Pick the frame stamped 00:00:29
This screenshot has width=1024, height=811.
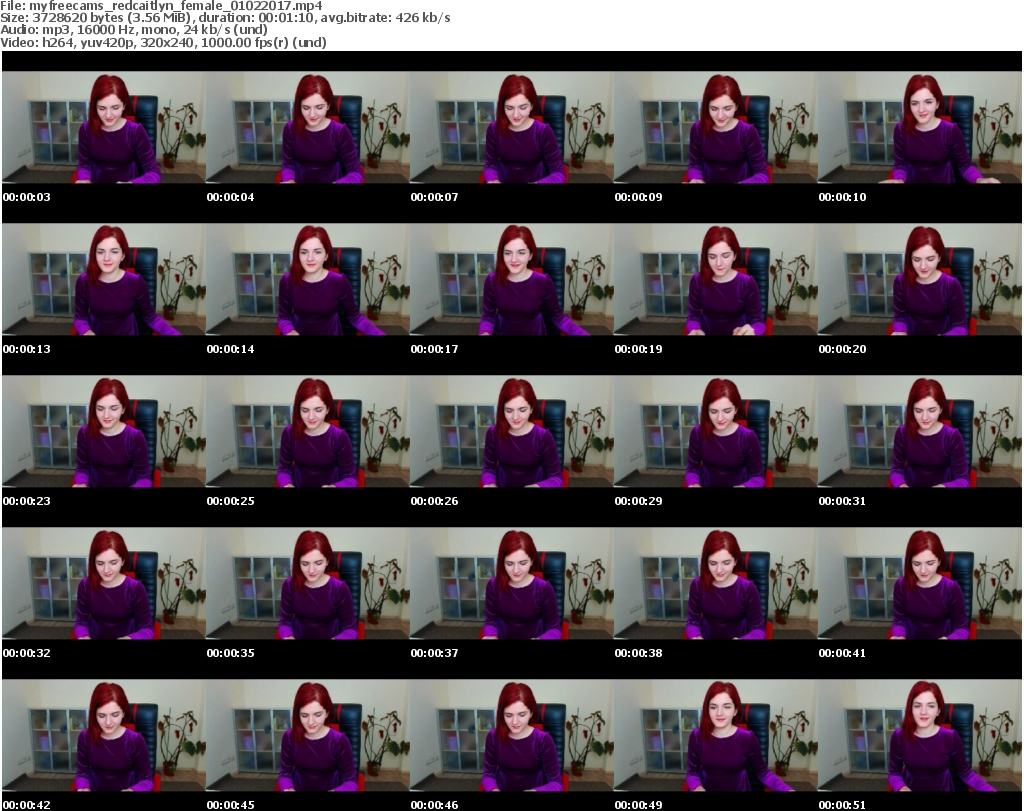pyautogui.click(x=716, y=432)
